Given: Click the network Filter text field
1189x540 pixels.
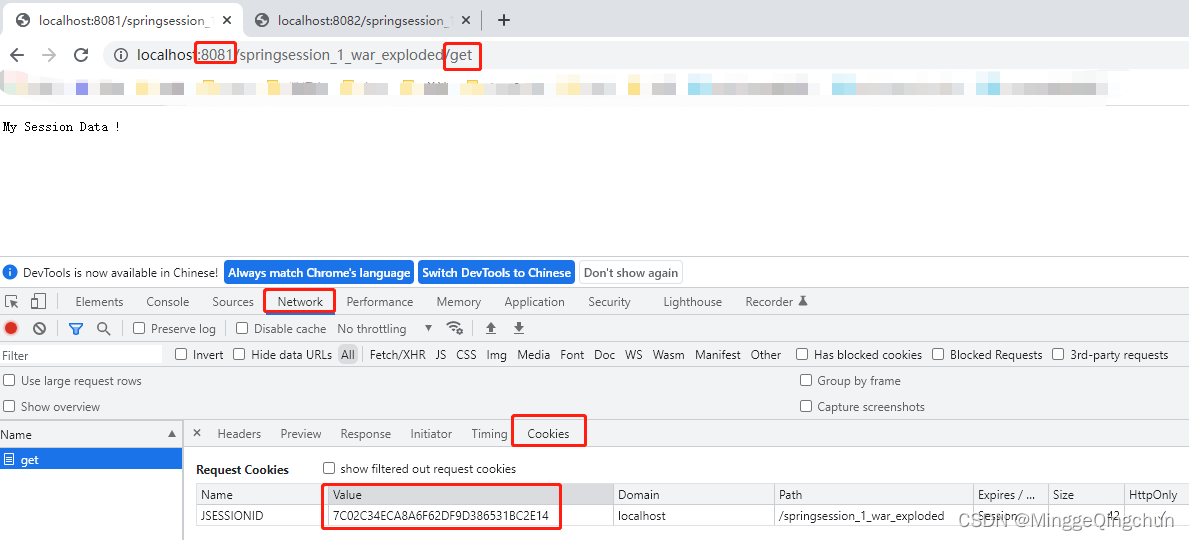Looking at the screenshot, I should pyautogui.click(x=81, y=355).
